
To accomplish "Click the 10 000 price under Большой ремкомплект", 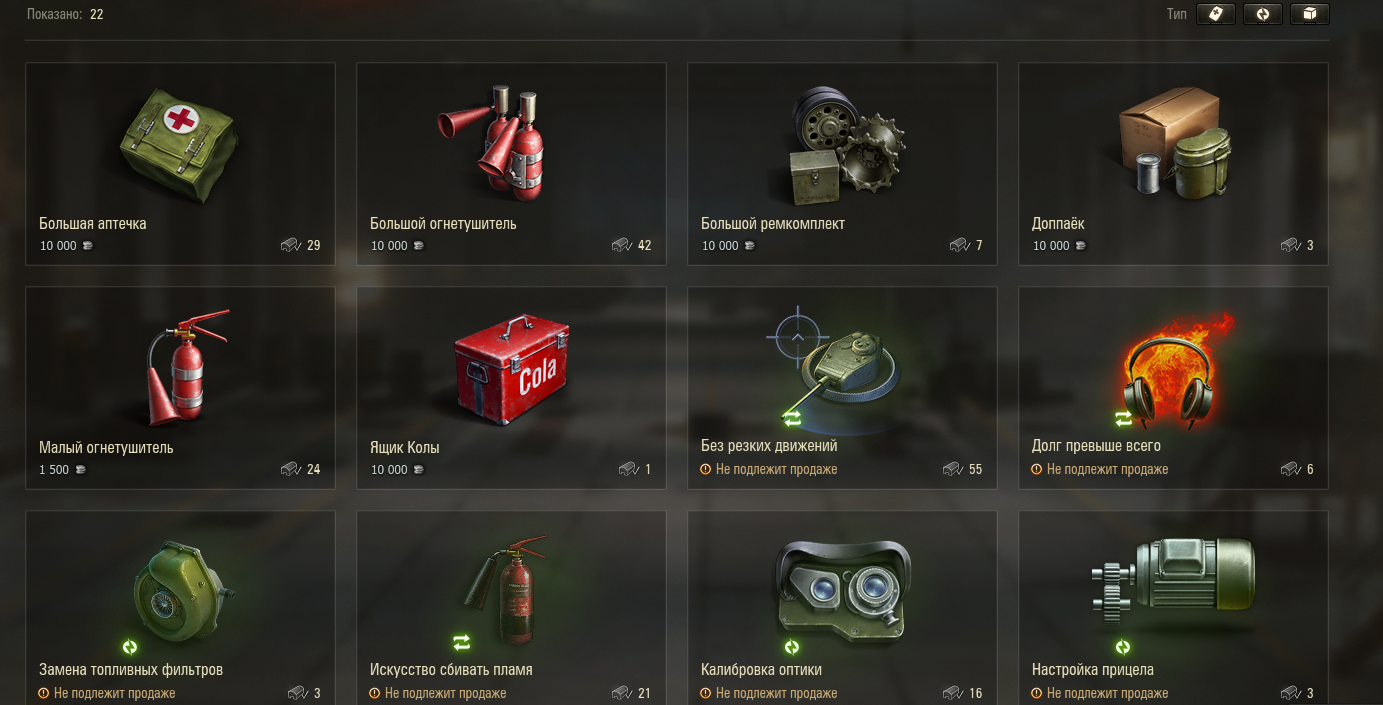I will tap(720, 246).
